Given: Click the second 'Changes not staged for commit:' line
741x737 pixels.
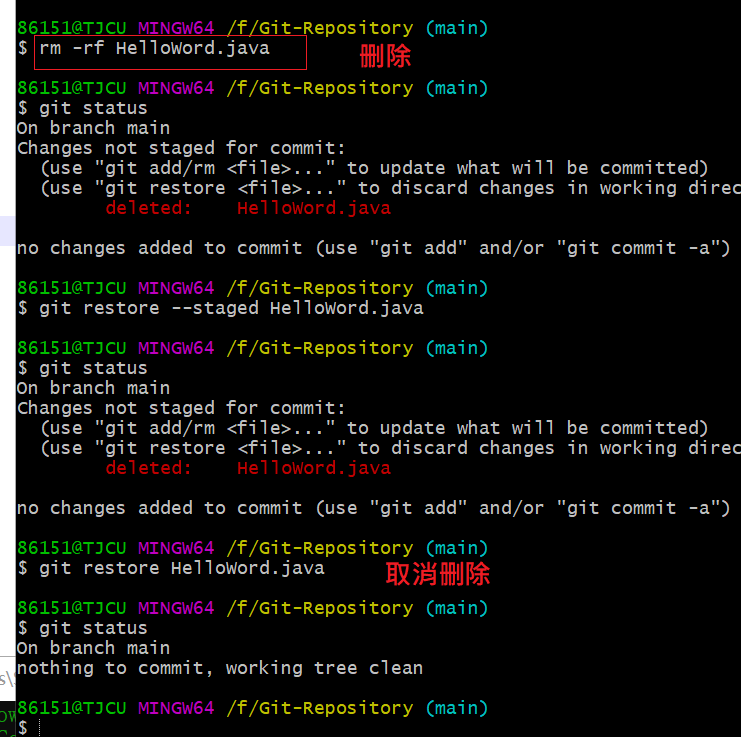Looking at the screenshot, I should coord(181,408).
